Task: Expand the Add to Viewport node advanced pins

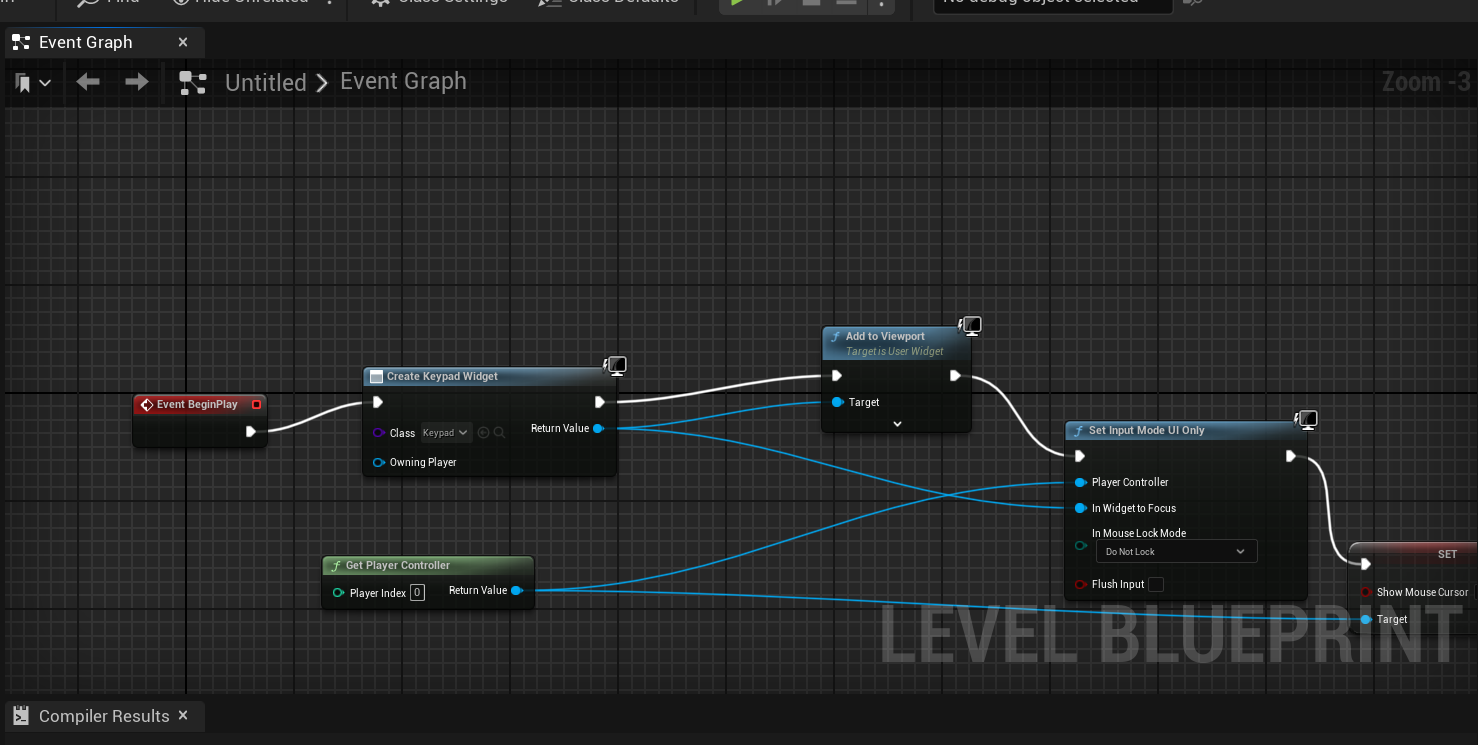Action: point(897,423)
